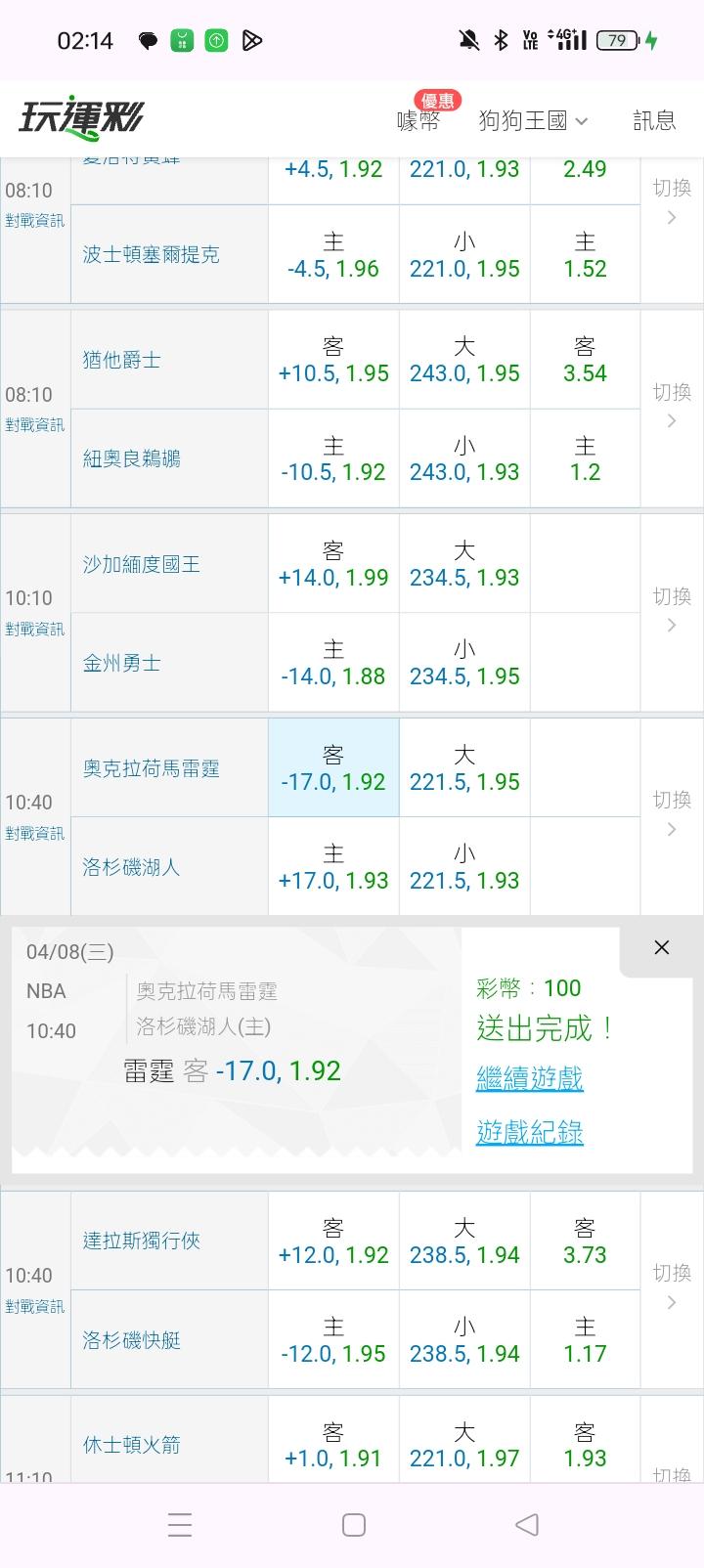Tap the 玩運彩 logo
This screenshot has width=704, height=1568.
click(x=81, y=118)
